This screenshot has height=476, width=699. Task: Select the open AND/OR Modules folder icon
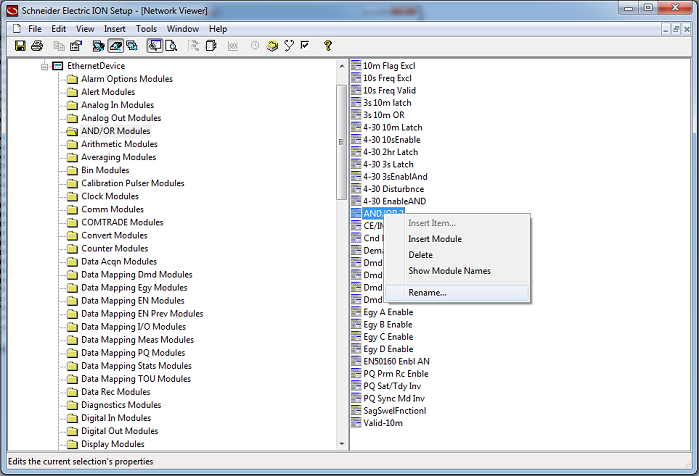tap(72, 131)
